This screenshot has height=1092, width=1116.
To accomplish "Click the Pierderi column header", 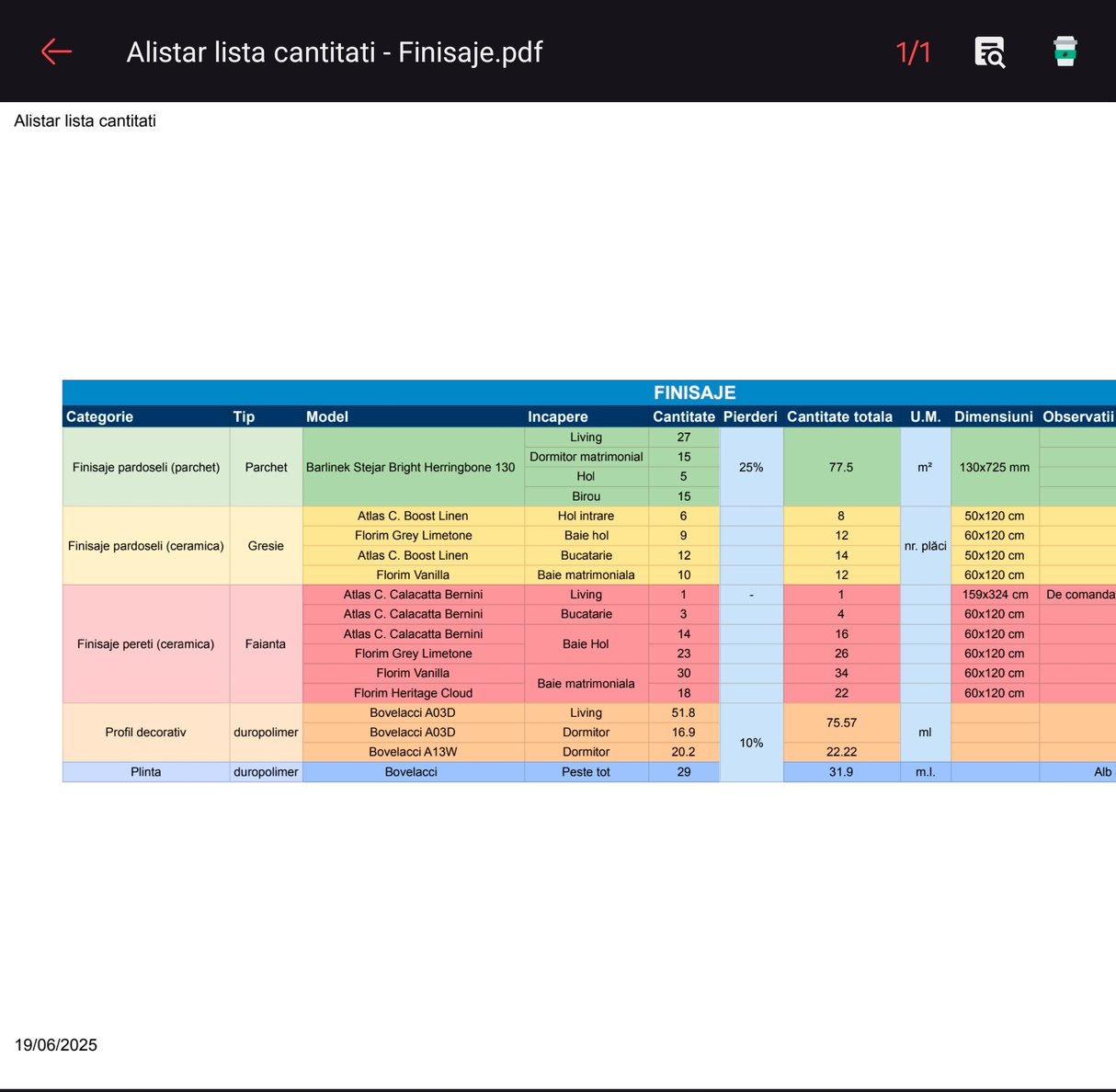I will pos(751,416).
